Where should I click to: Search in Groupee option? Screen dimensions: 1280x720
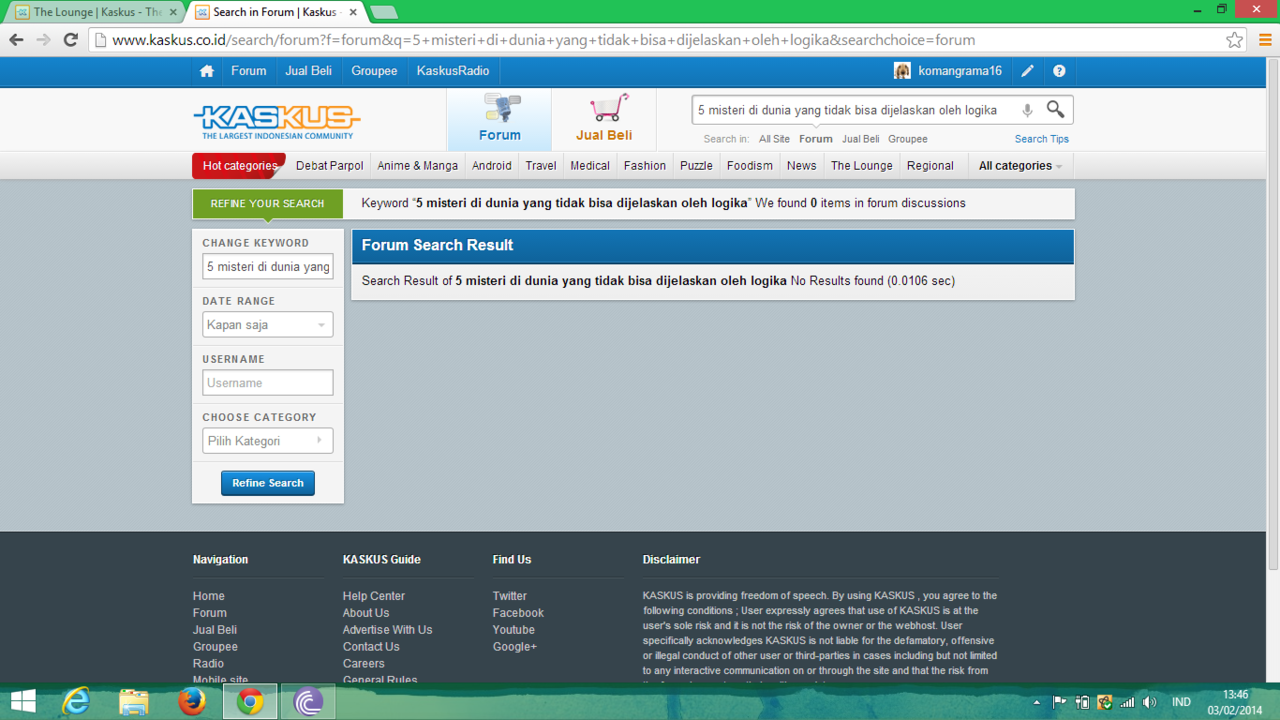pyautogui.click(x=907, y=139)
